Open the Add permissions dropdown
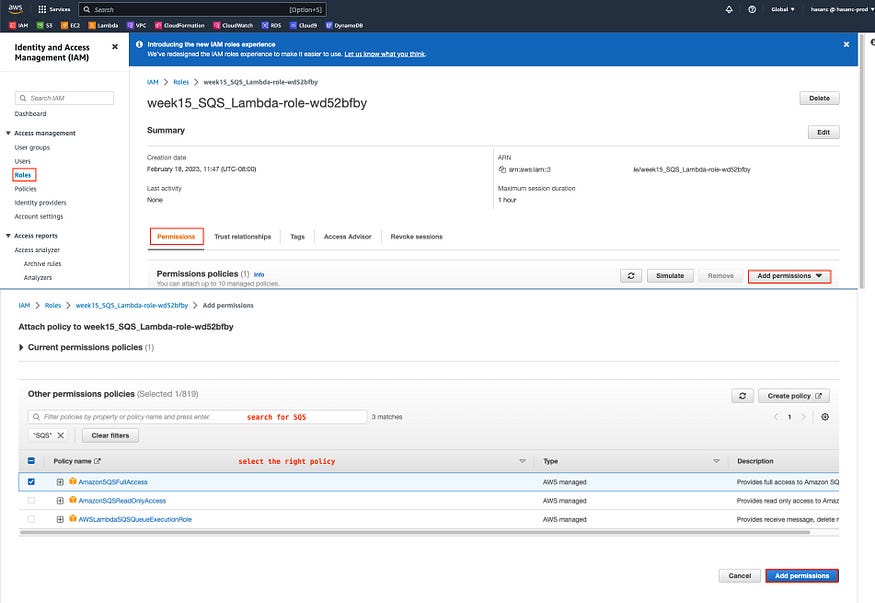Image resolution: width=875 pixels, height=603 pixels. [x=789, y=276]
